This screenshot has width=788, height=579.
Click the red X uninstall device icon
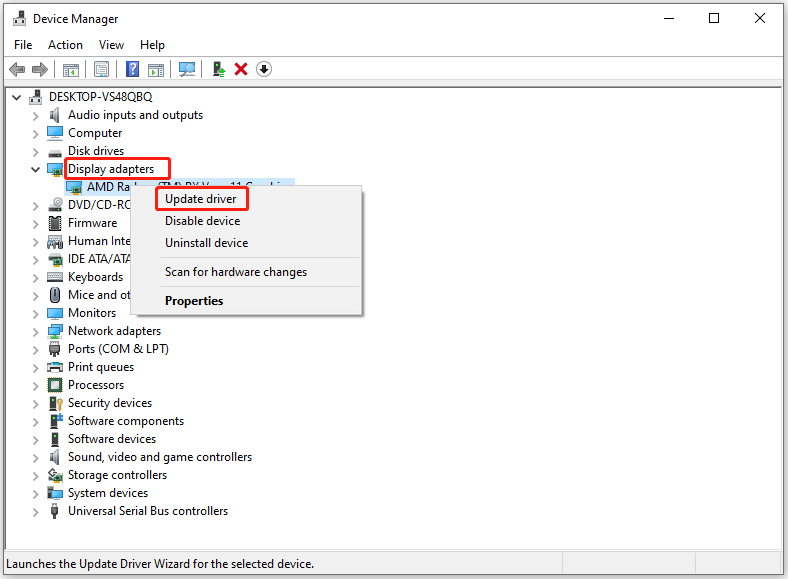coord(241,69)
